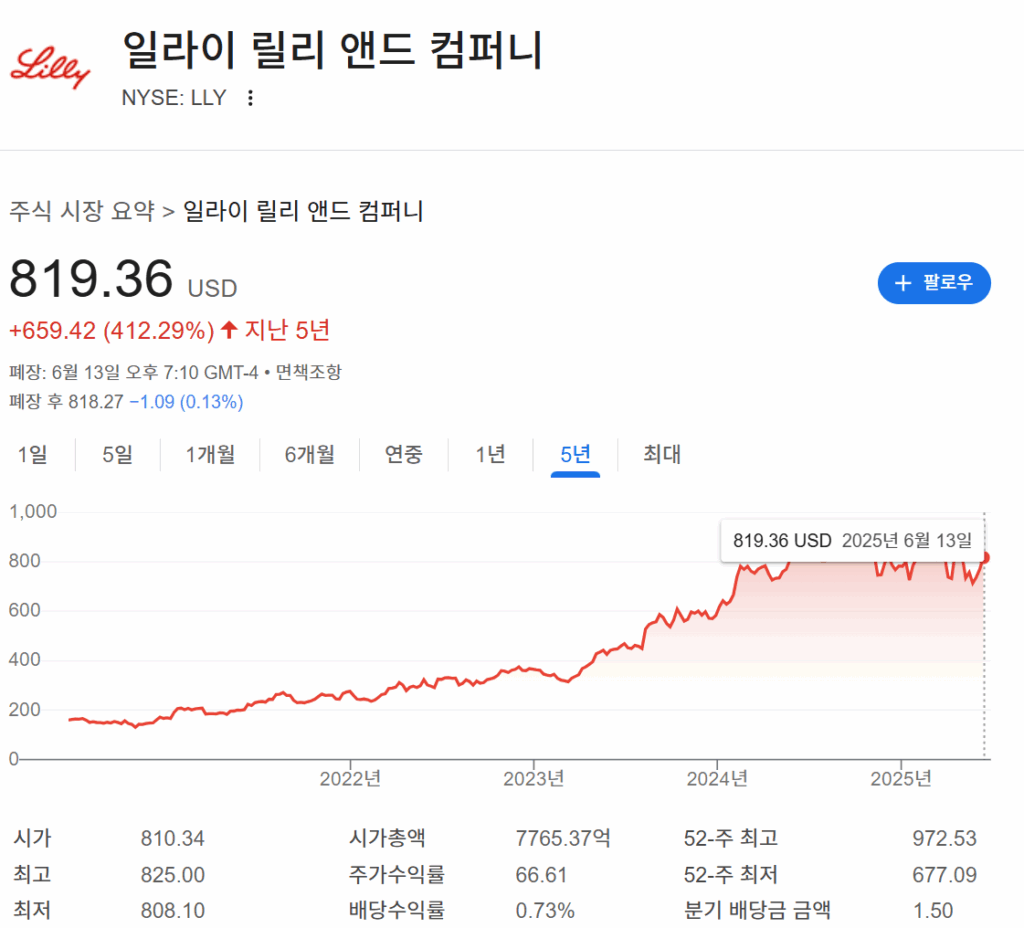
Task: Click the +659.42 (412.29%) change text
Action: coord(112,330)
